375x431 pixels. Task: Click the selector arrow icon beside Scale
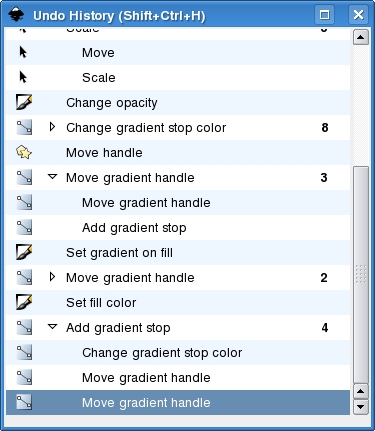click(x=23, y=77)
